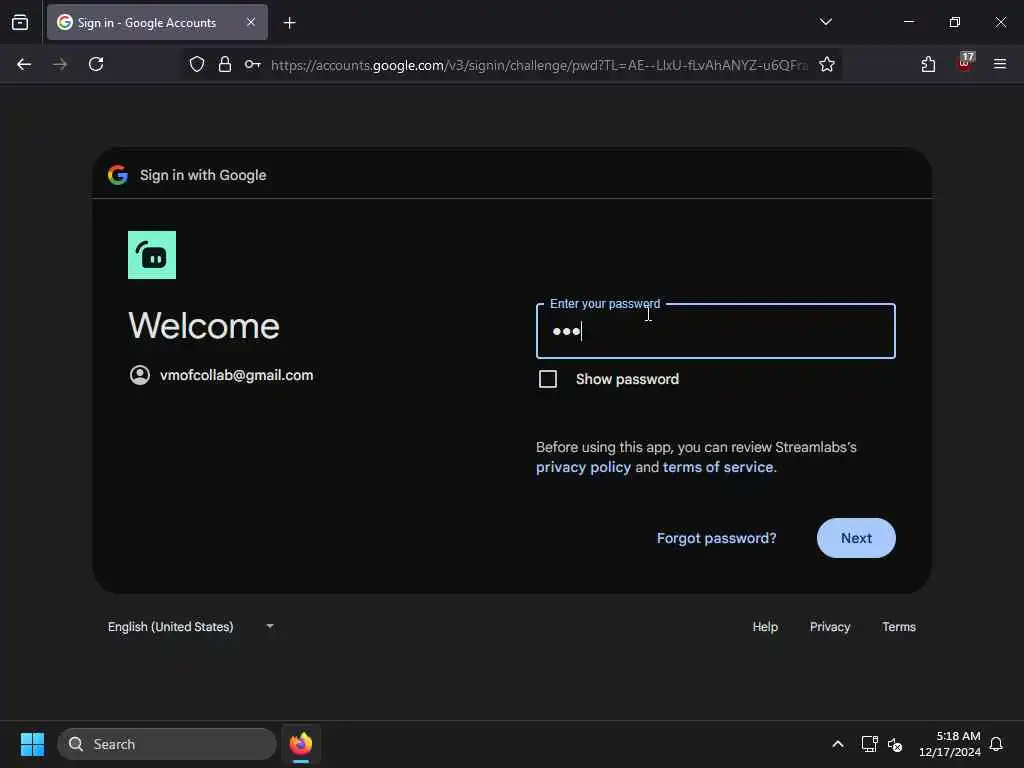Close the Sign in - Google Accounts tab
This screenshot has width=1024, height=768.
click(251, 22)
